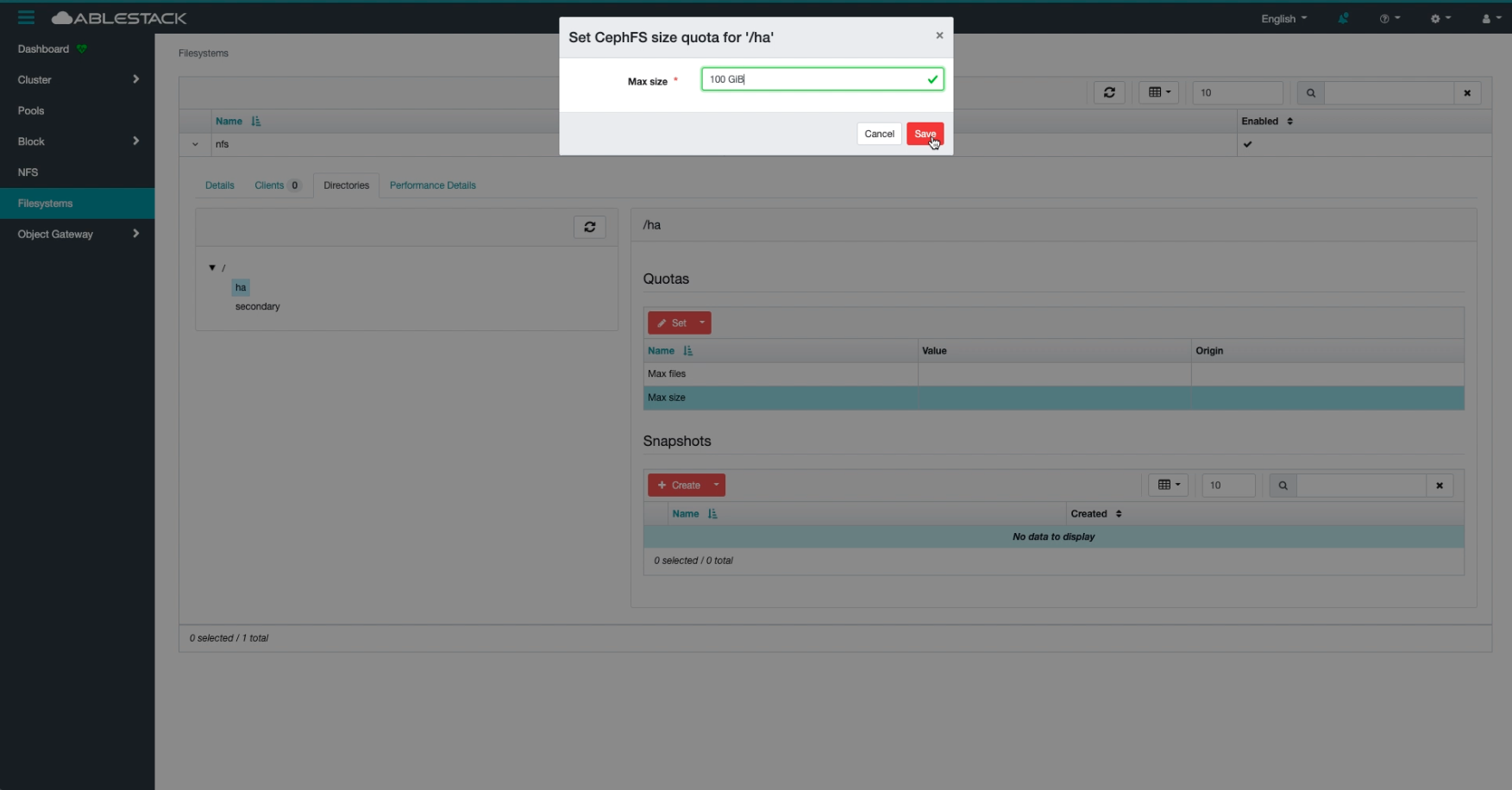Close the Set CephFS size quota dialog
The width and height of the screenshot is (1512, 790).
click(939, 35)
